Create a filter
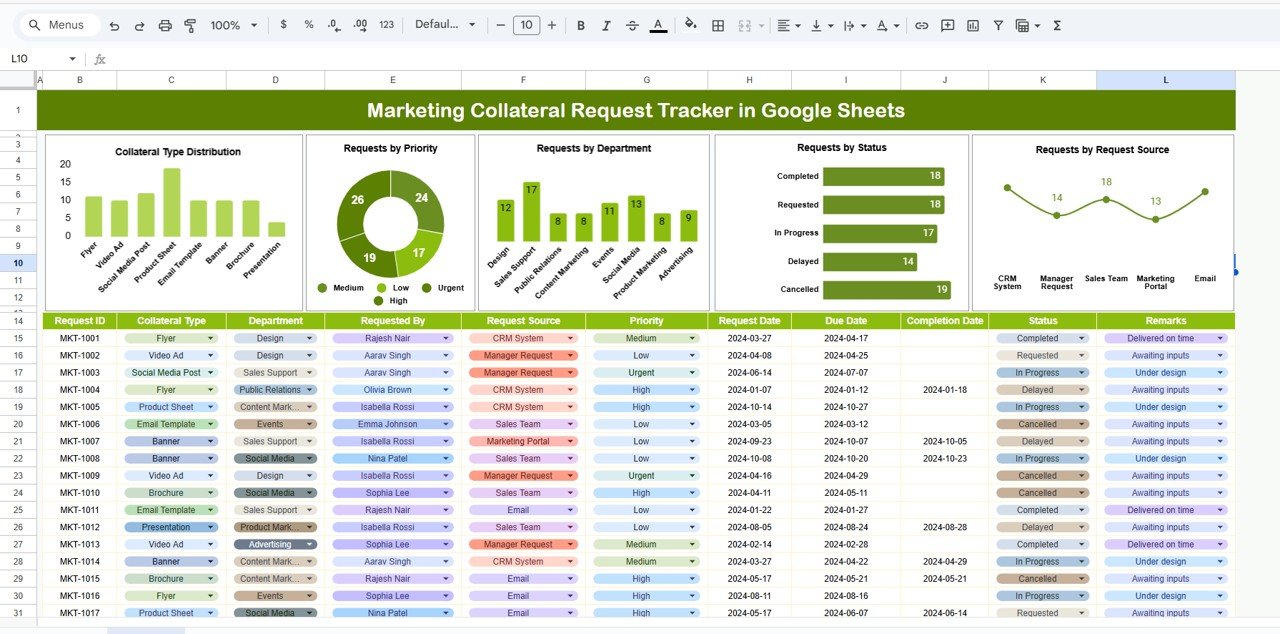The image size is (1280, 634). tap(998, 25)
